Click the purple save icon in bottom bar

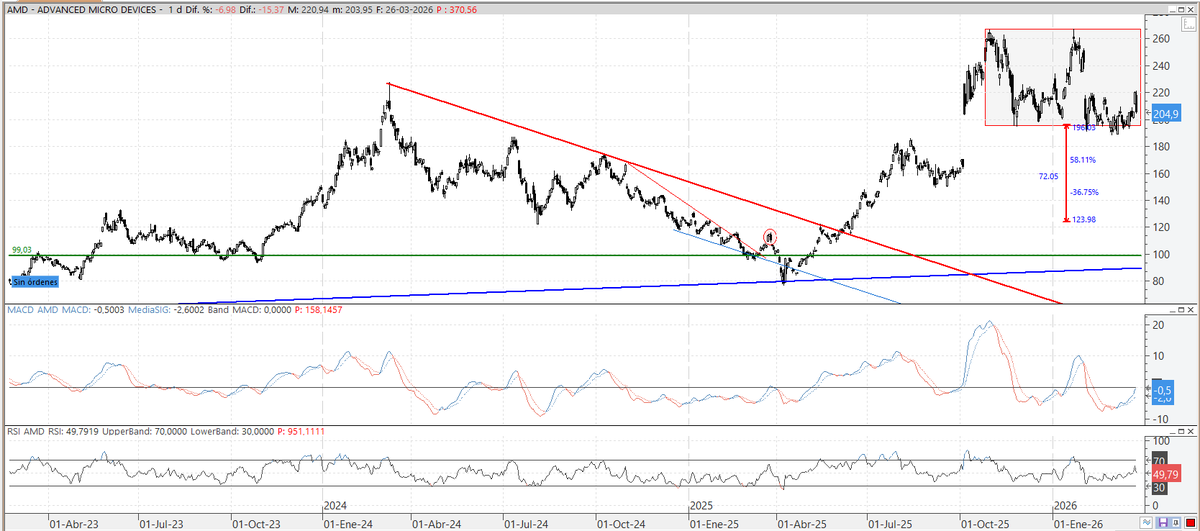point(1162,522)
